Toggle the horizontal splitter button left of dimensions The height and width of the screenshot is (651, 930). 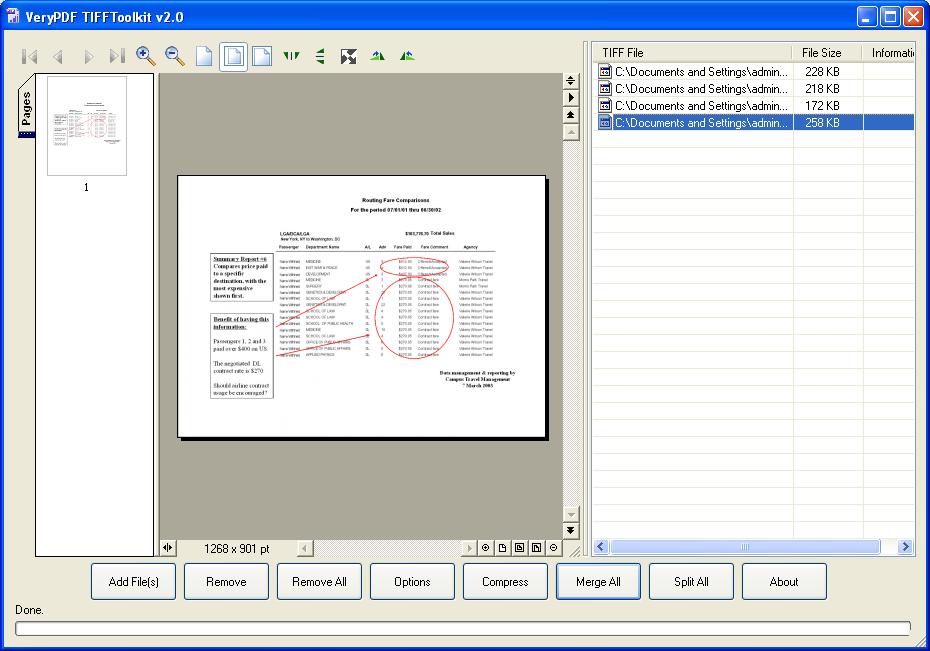pyautogui.click(x=167, y=548)
